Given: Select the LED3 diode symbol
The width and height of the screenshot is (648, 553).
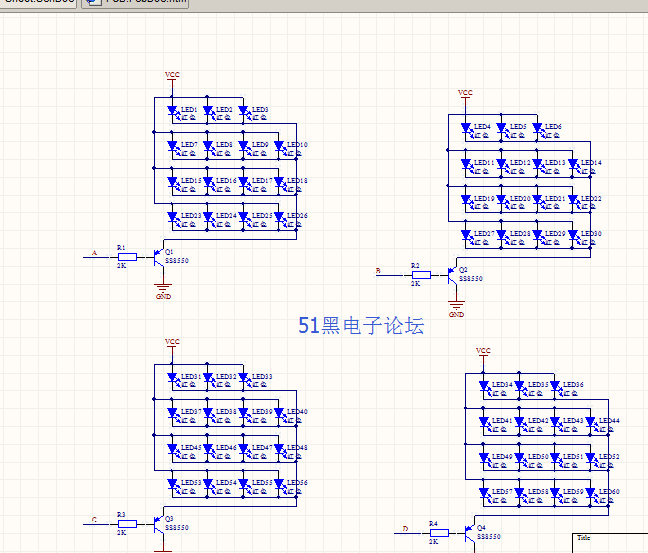Looking at the screenshot, I should (243, 110).
